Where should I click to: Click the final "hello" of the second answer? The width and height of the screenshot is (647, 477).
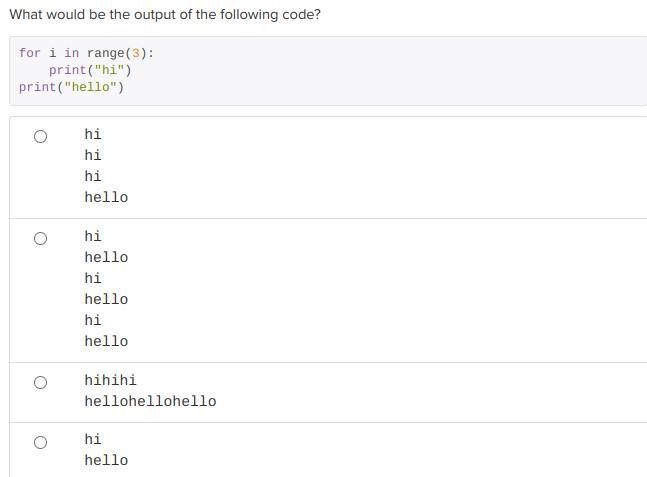click(106, 342)
